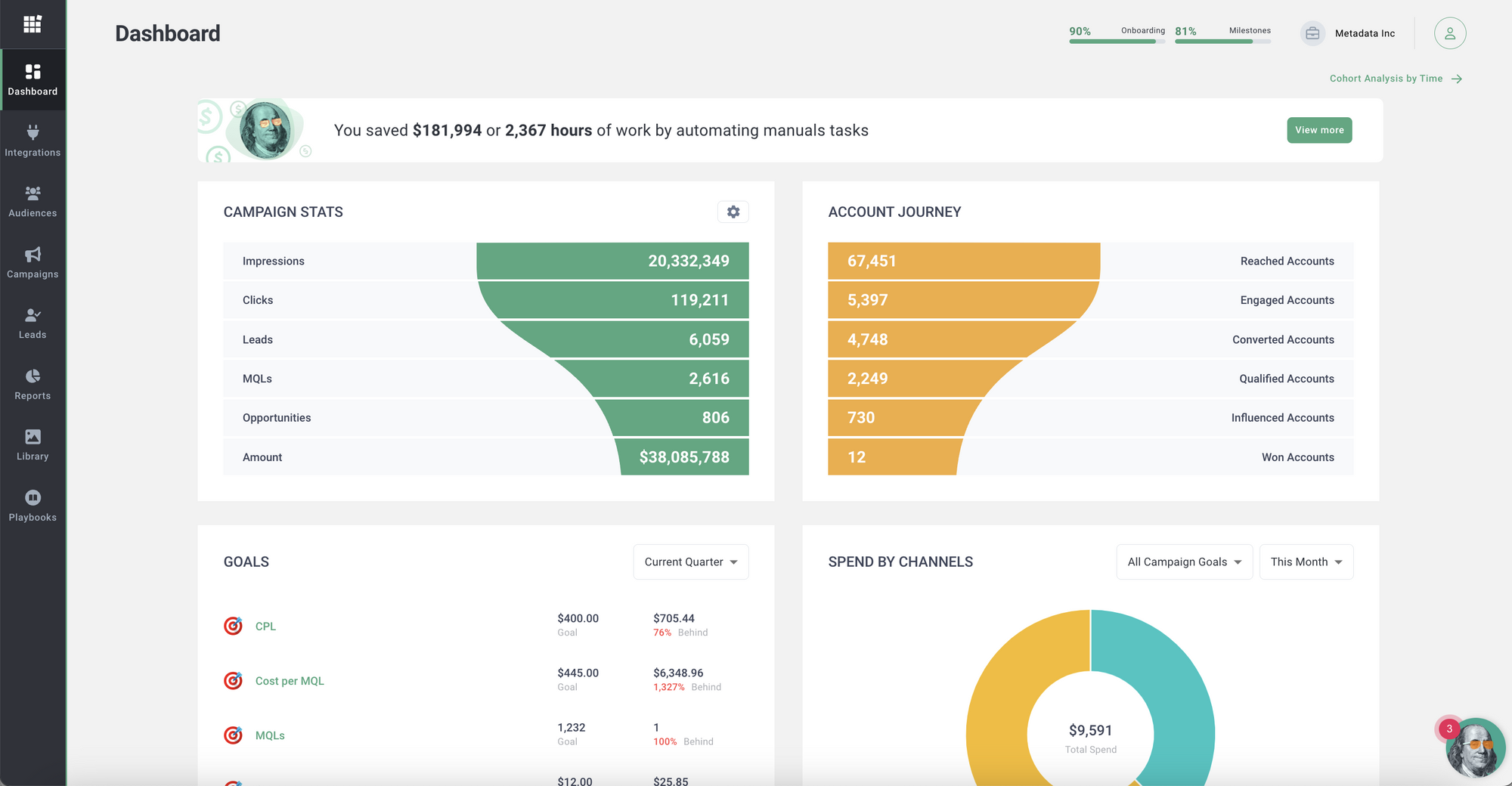Click the 1,232 MQLs goal value
The image size is (1512, 786).
pyautogui.click(x=571, y=727)
